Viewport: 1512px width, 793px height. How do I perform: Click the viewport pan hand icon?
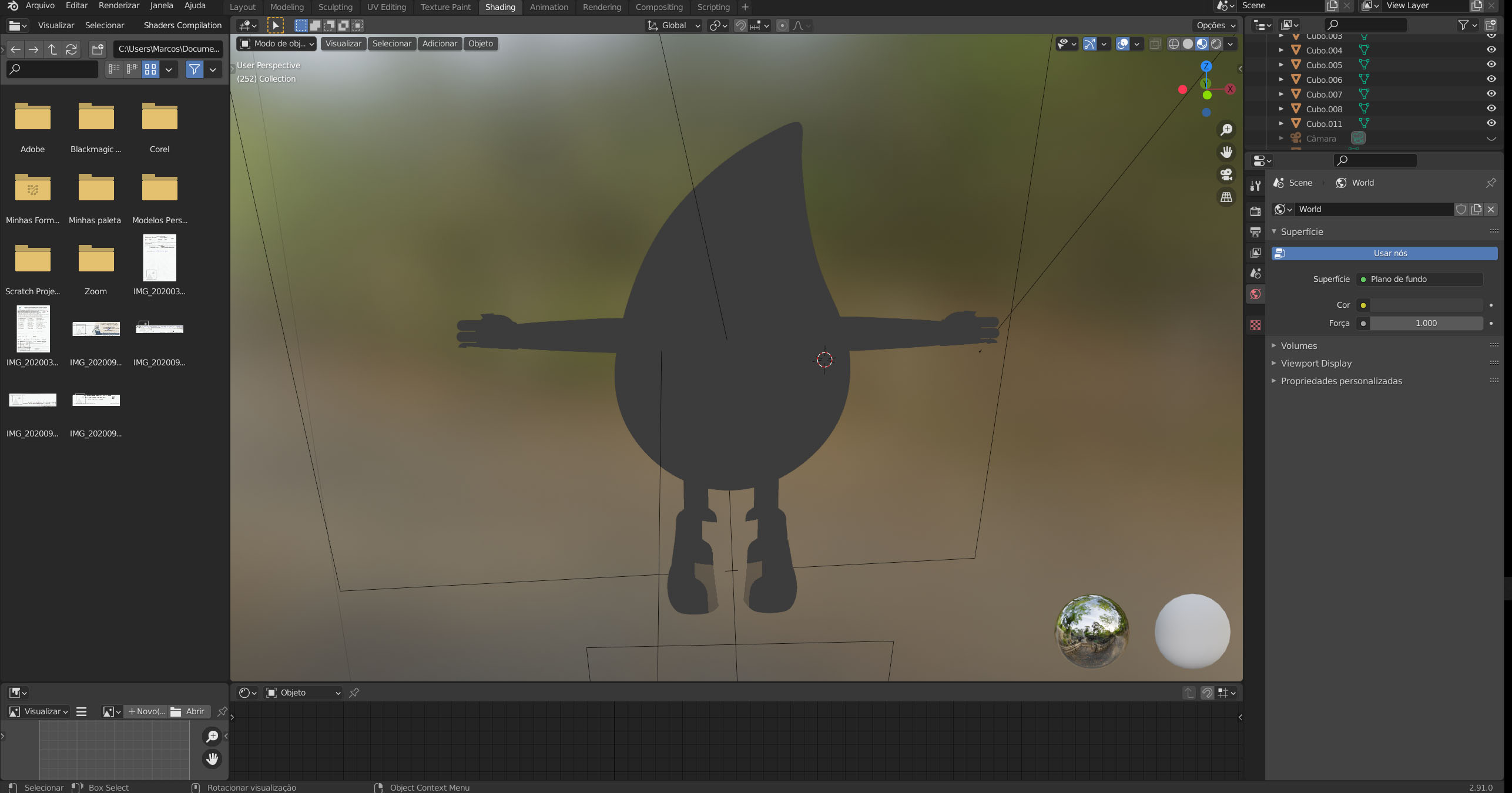point(1226,152)
